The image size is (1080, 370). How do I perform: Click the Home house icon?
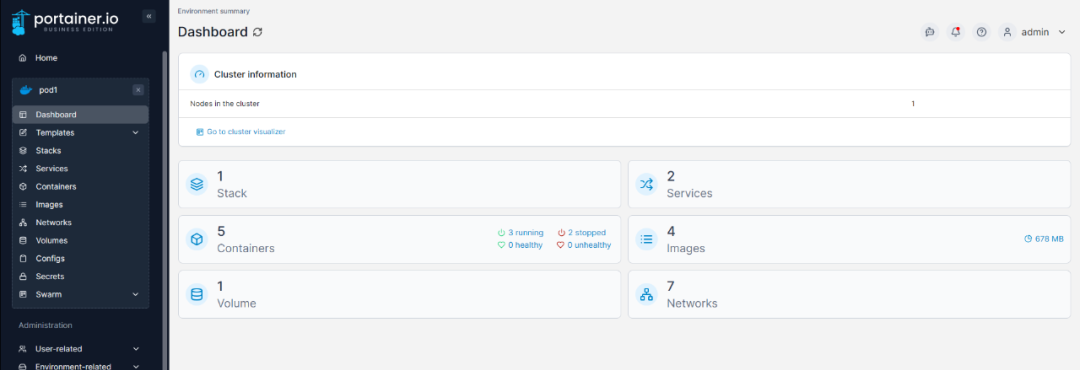[23, 58]
